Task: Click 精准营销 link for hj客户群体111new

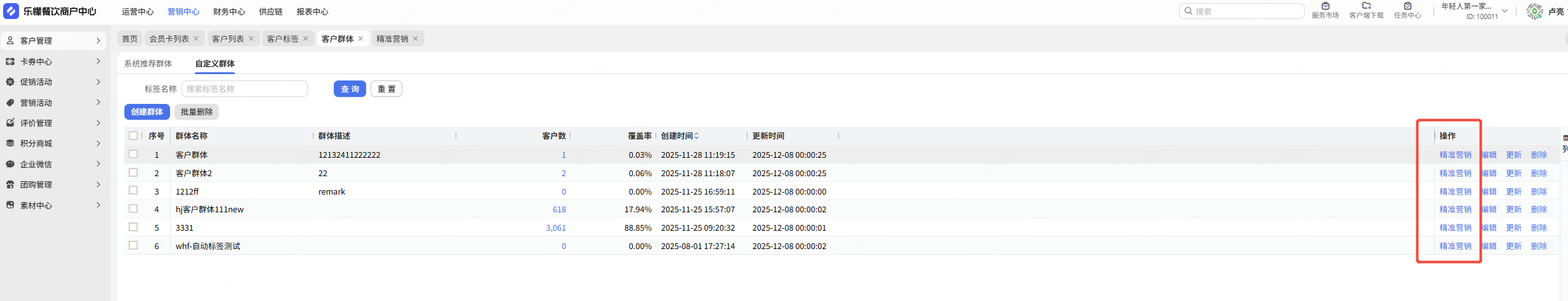Action: 1455,209
